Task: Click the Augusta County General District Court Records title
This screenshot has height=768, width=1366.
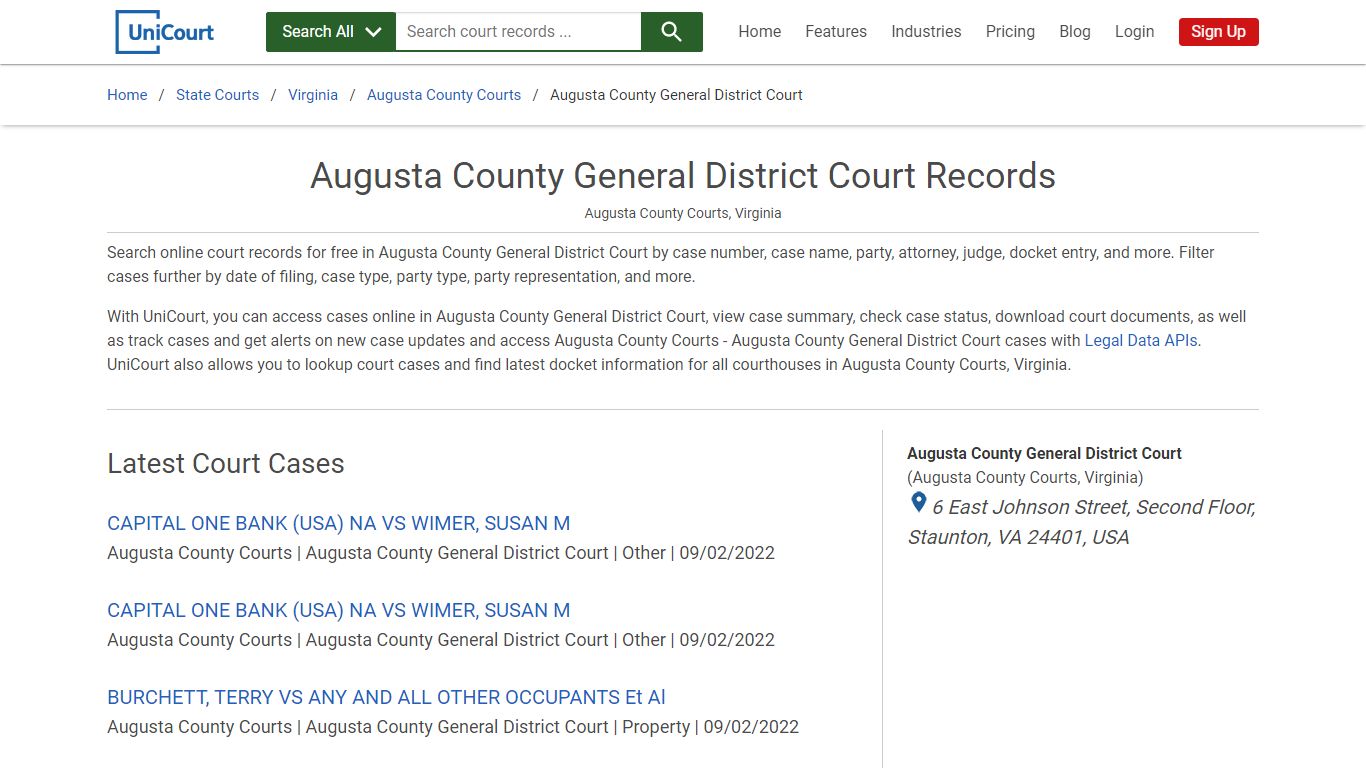Action: pos(683,176)
